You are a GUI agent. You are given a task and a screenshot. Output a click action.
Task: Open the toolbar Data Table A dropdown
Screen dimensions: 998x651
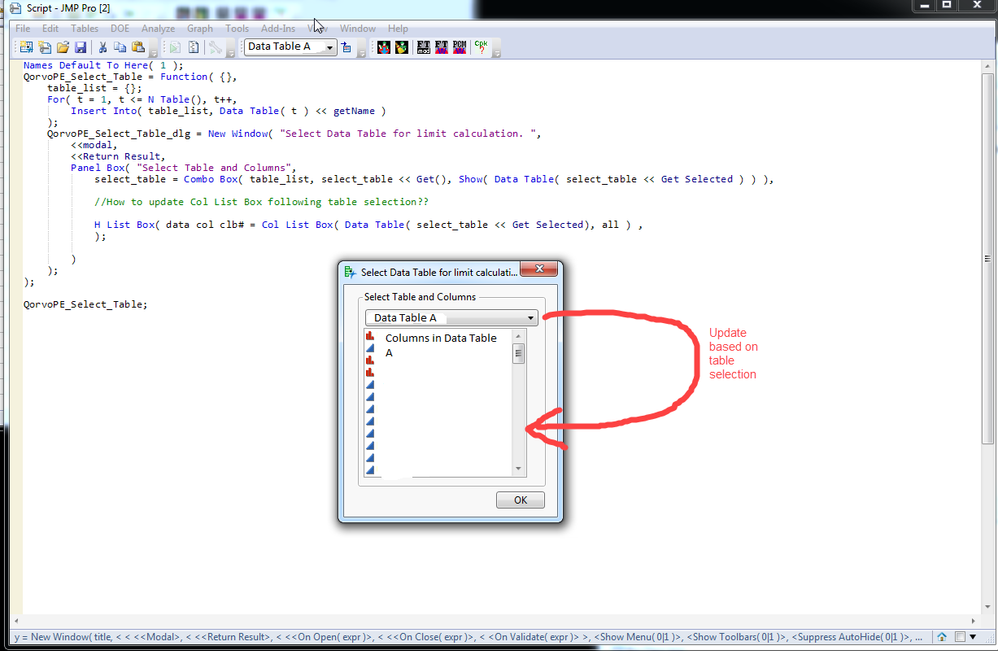coord(330,47)
